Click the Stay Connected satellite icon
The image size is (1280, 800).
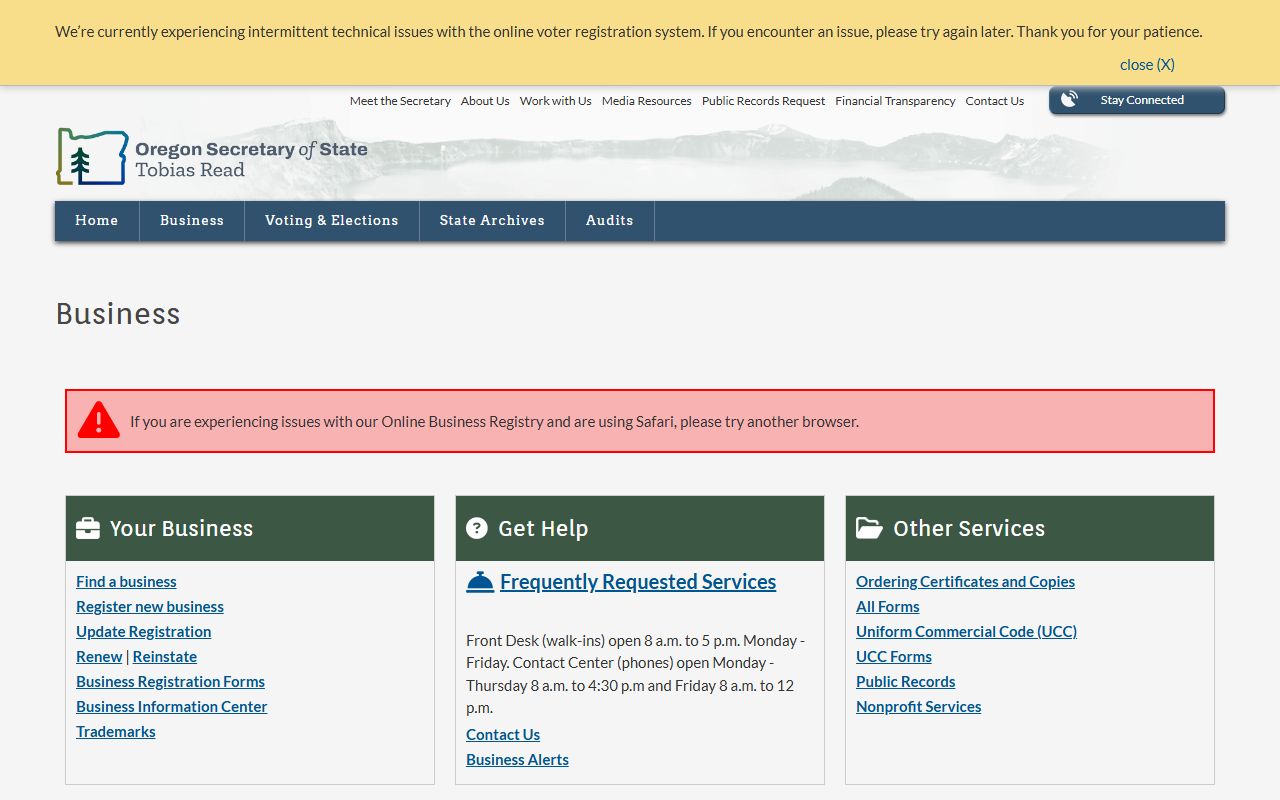pyautogui.click(x=1069, y=100)
